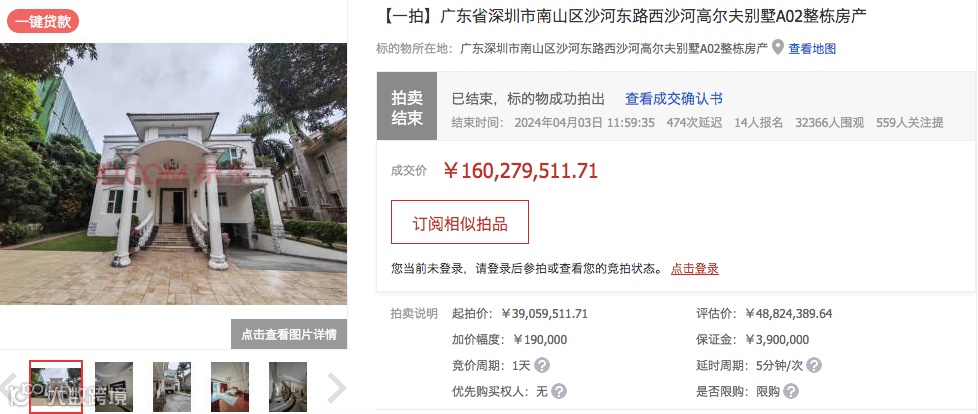Click 点击查看图片详情 overlay button
Viewport: 978px width, 414px height.
pos(289,334)
